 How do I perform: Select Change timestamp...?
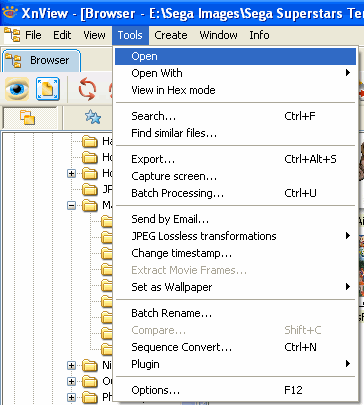point(235,253)
